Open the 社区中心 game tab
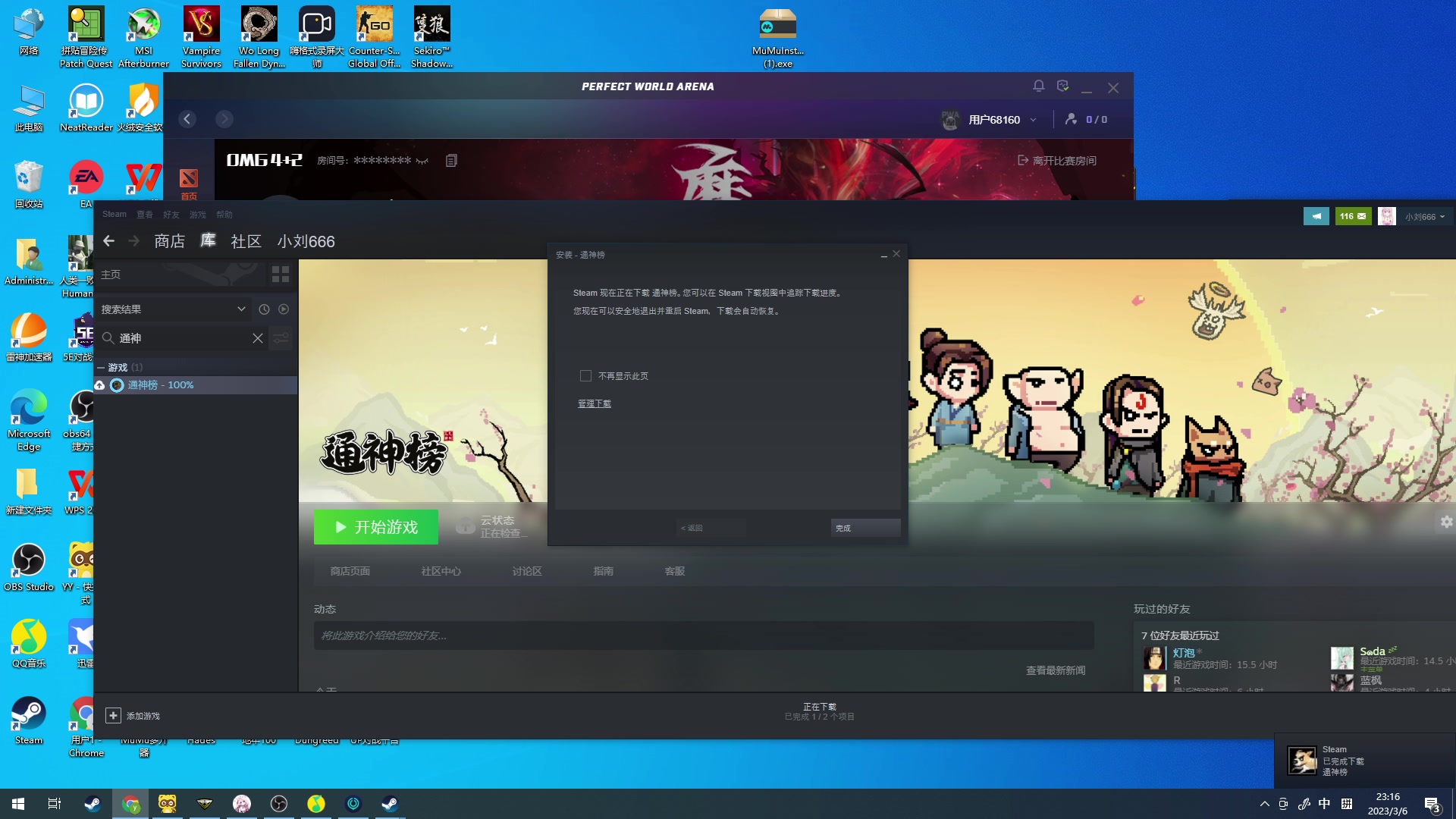The image size is (1456, 819). point(441,571)
